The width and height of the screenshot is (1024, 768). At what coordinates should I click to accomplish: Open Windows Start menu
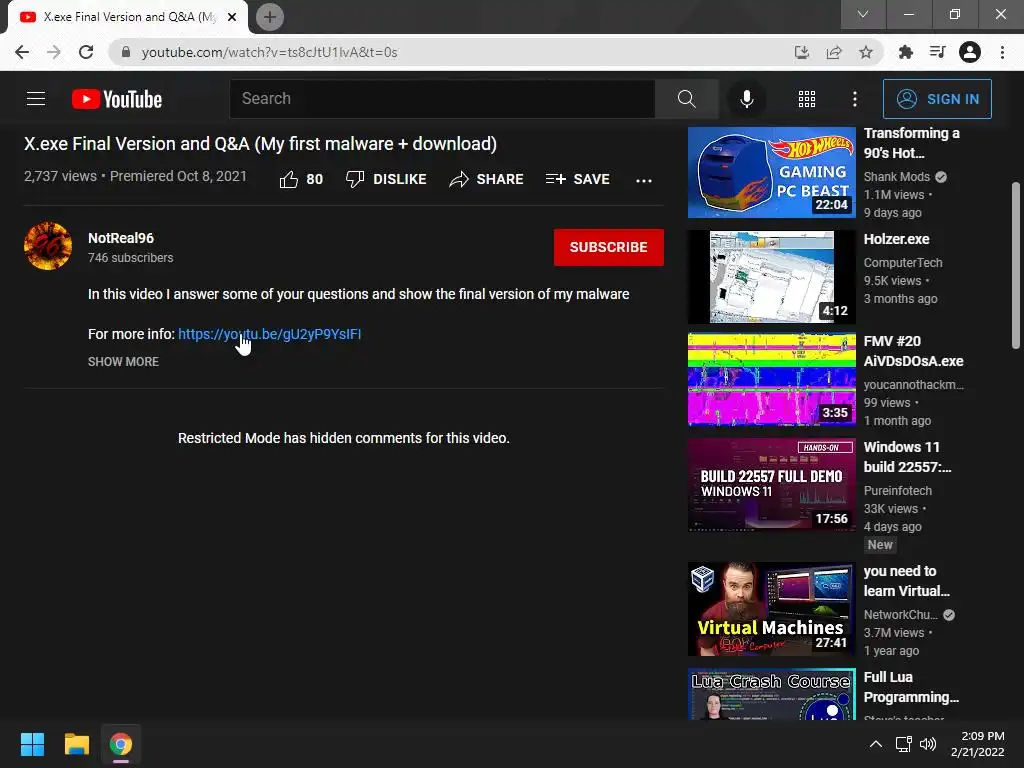pos(32,744)
